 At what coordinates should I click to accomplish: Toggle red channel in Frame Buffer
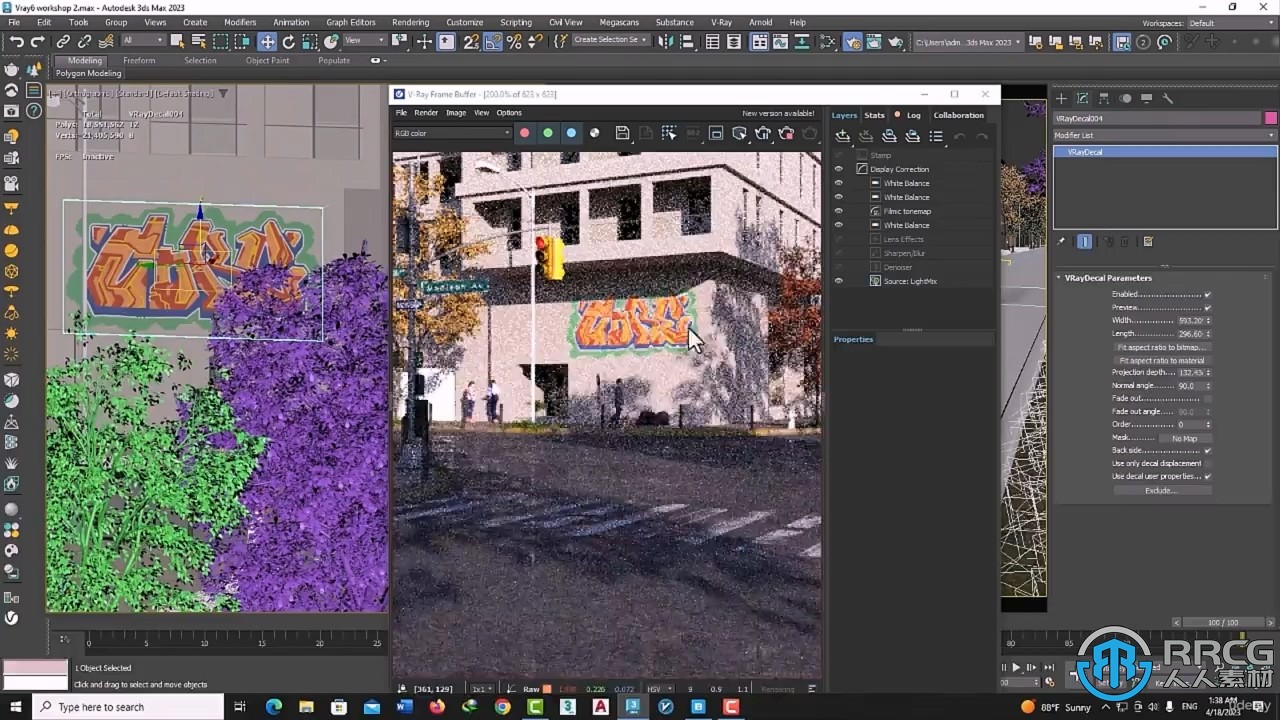point(524,133)
